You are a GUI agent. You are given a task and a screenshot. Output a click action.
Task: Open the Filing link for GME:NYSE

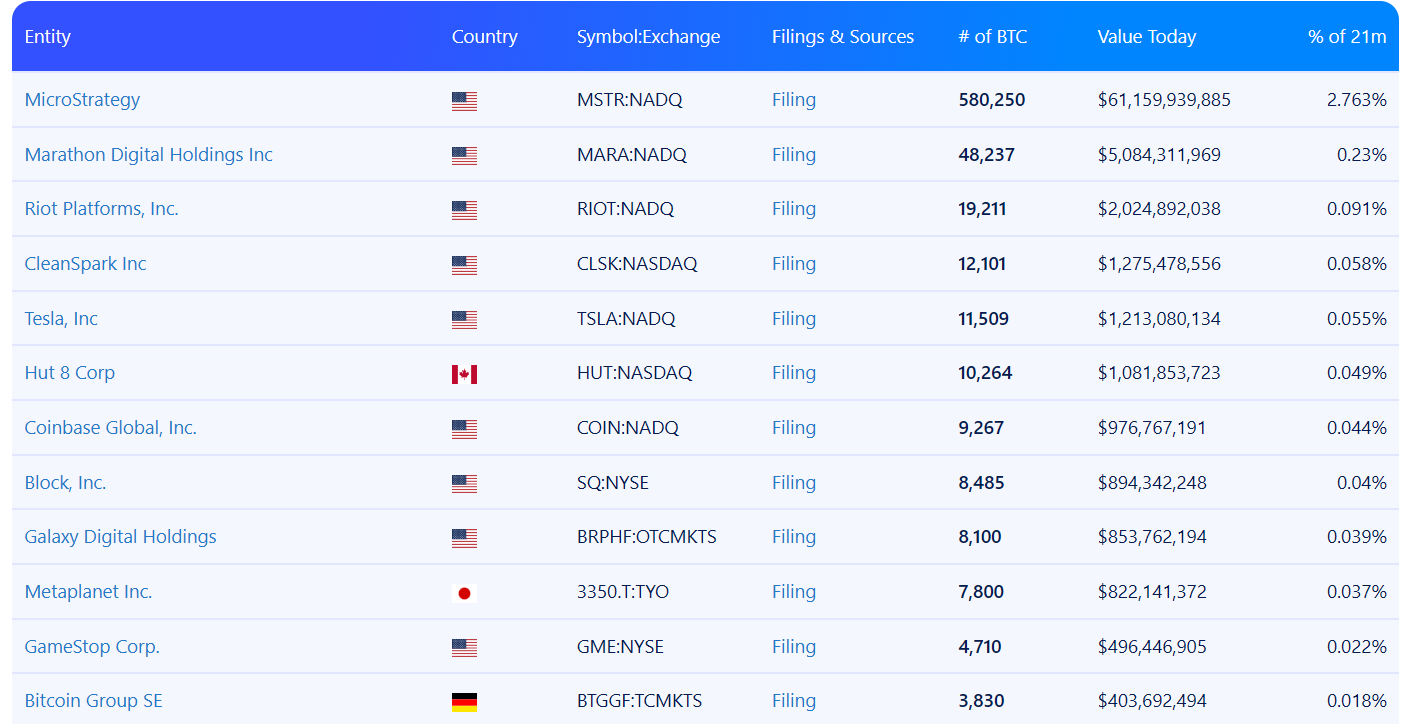click(x=794, y=647)
